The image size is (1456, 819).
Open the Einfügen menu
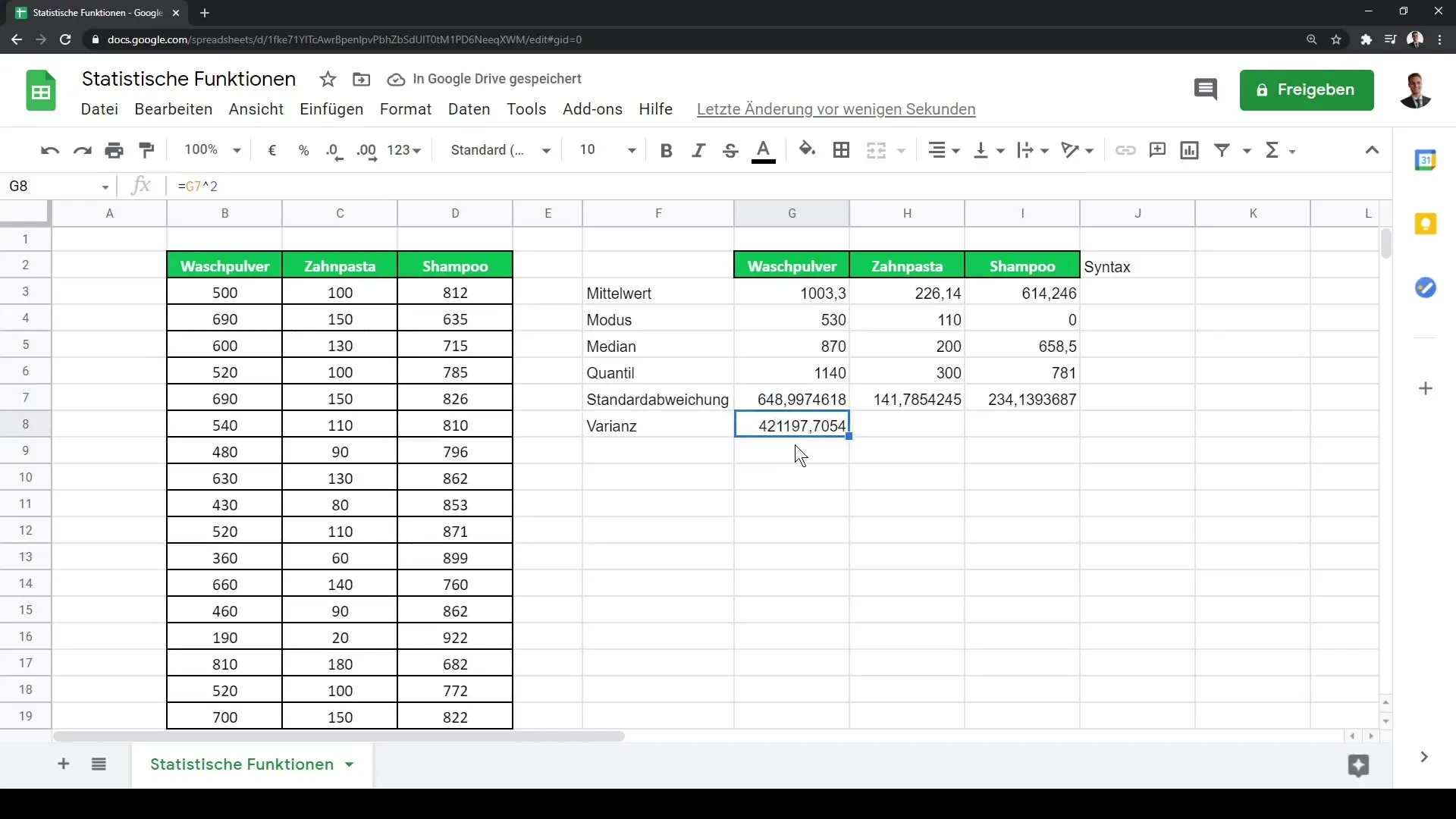click(331, 109)
